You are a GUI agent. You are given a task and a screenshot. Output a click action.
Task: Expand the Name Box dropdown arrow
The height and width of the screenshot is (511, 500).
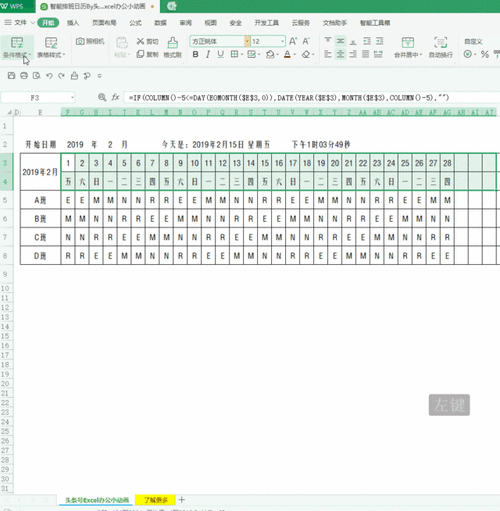click(72, 98)
